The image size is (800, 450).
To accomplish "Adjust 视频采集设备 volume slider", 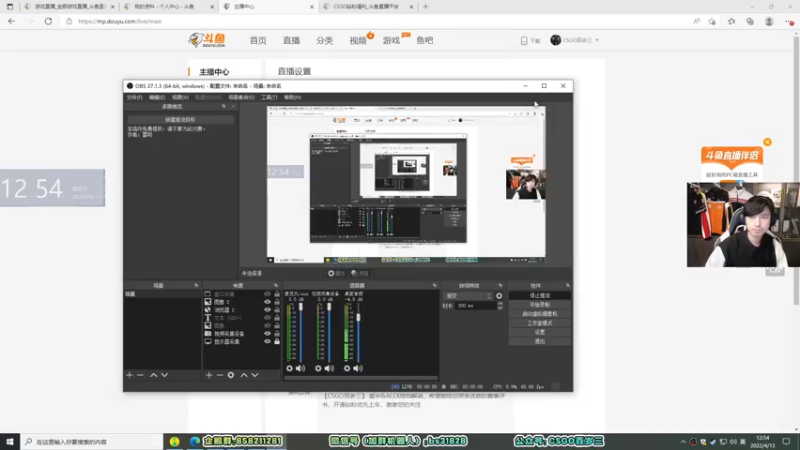I will pos(330,333).
